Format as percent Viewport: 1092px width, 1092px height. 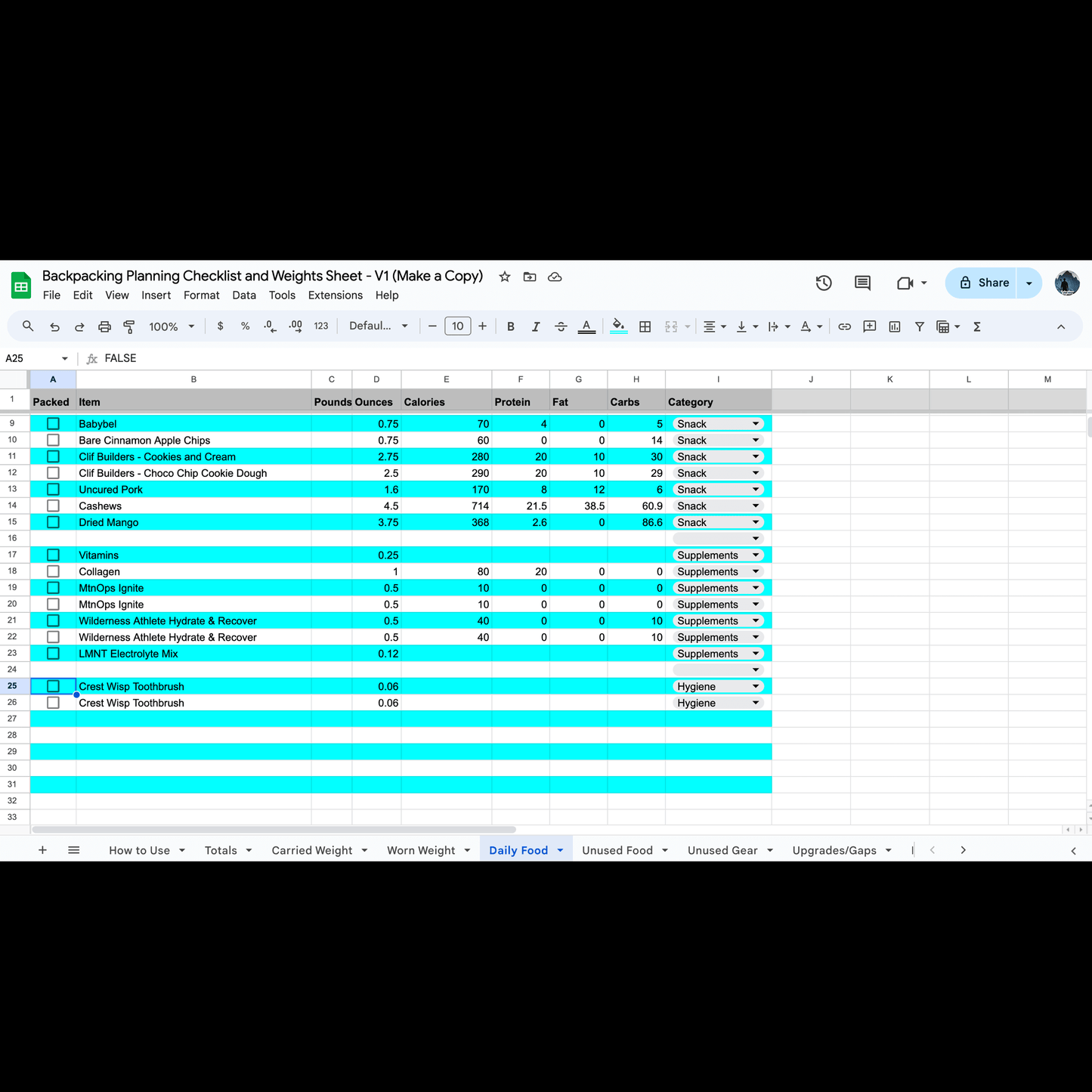[245, 326]
